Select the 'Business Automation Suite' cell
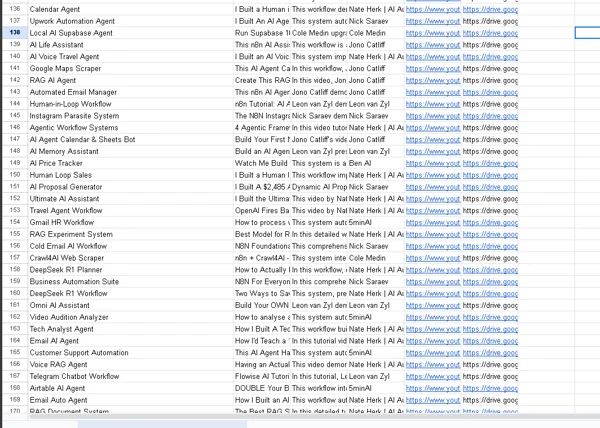 [131, 282]
